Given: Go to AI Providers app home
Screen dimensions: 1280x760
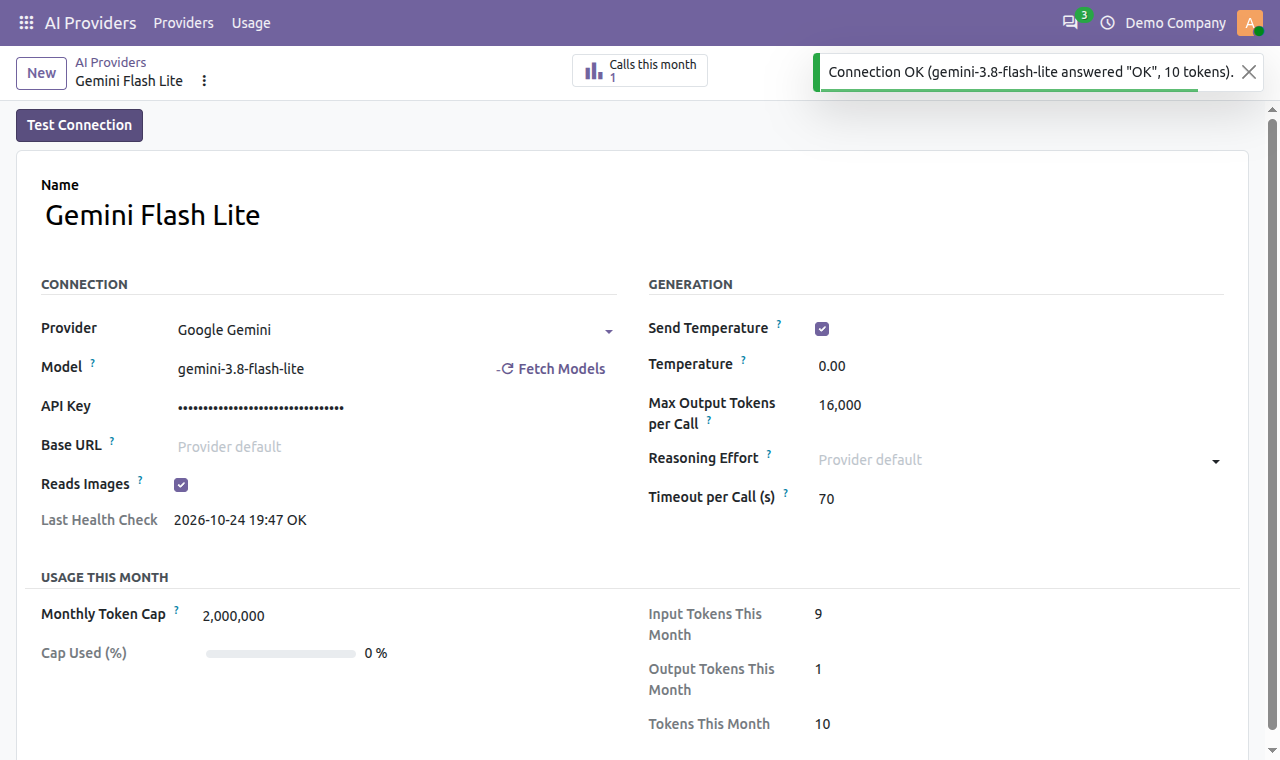Looking at the screenshot, I should (90, 23).
